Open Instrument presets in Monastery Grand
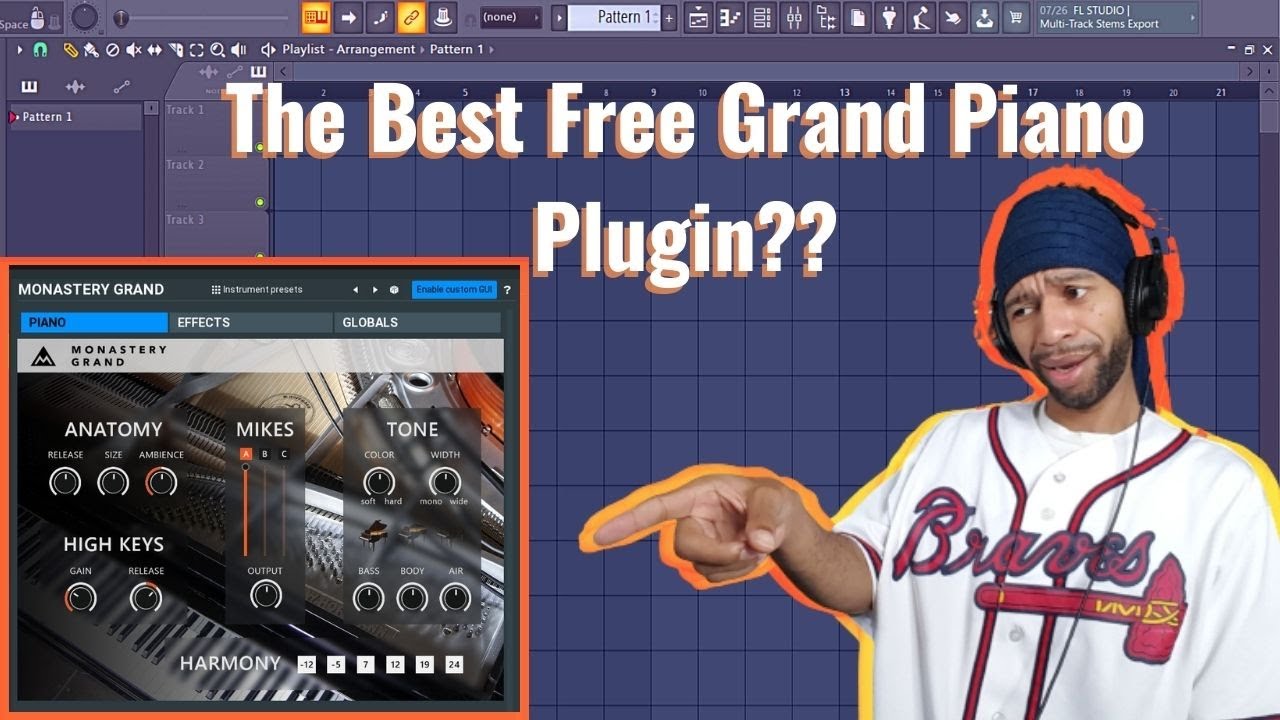This screenshot has width=1280, height=720. (257, 290)
